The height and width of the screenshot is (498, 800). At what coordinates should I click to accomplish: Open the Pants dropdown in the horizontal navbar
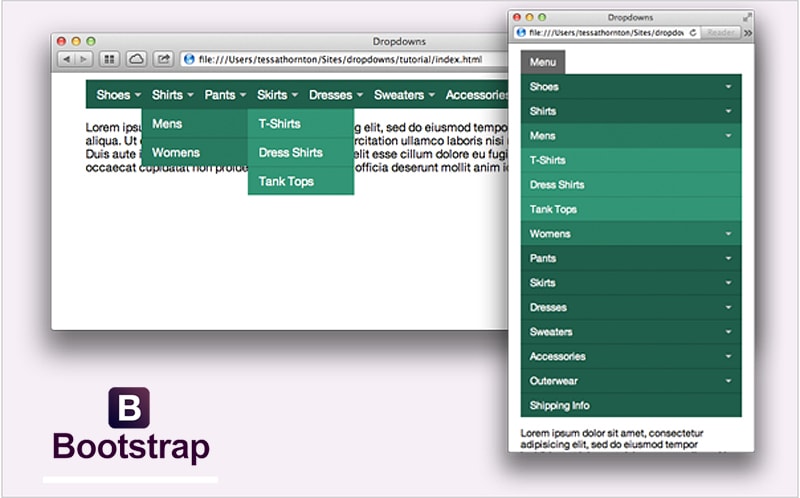[225, 95]
